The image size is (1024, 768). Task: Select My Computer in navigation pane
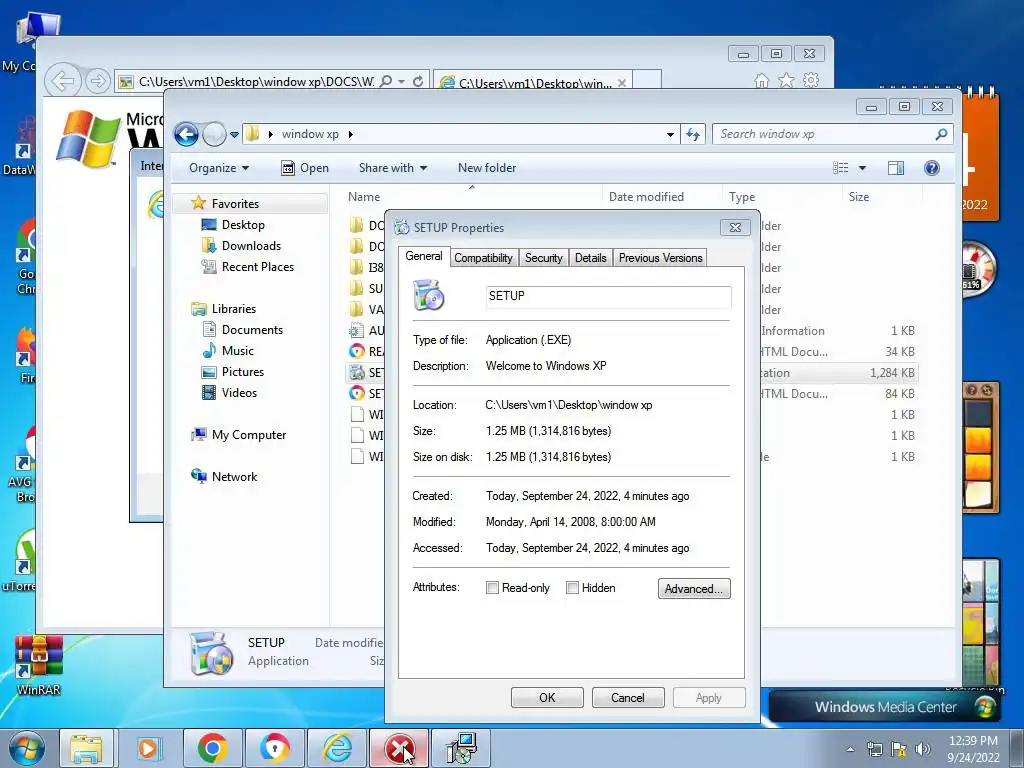pos(248,435)
